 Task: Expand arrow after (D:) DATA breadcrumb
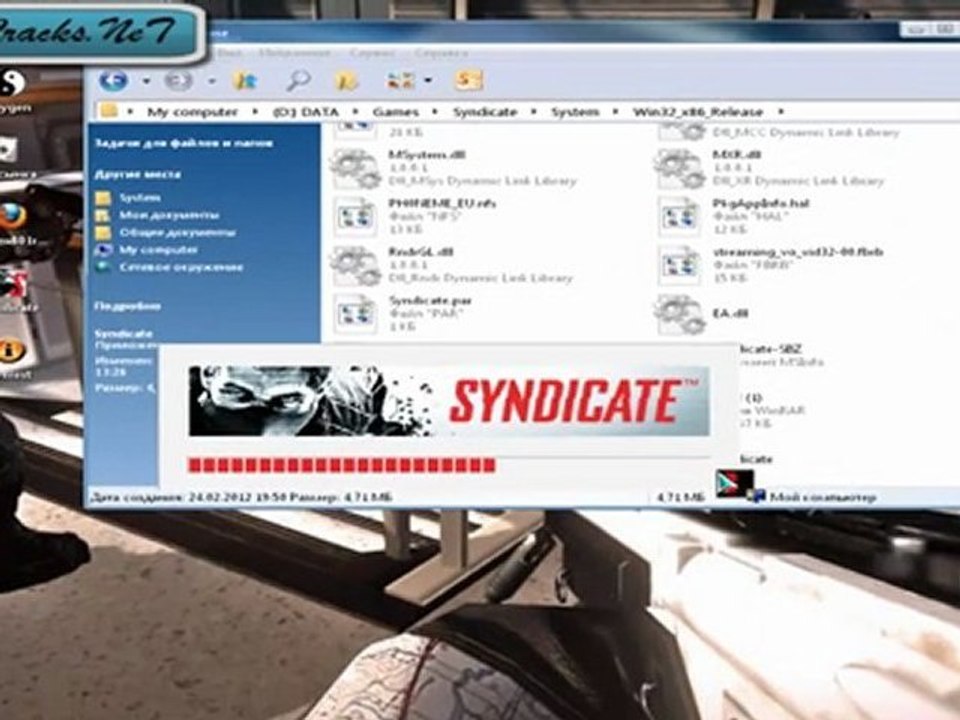coord(355,112)
